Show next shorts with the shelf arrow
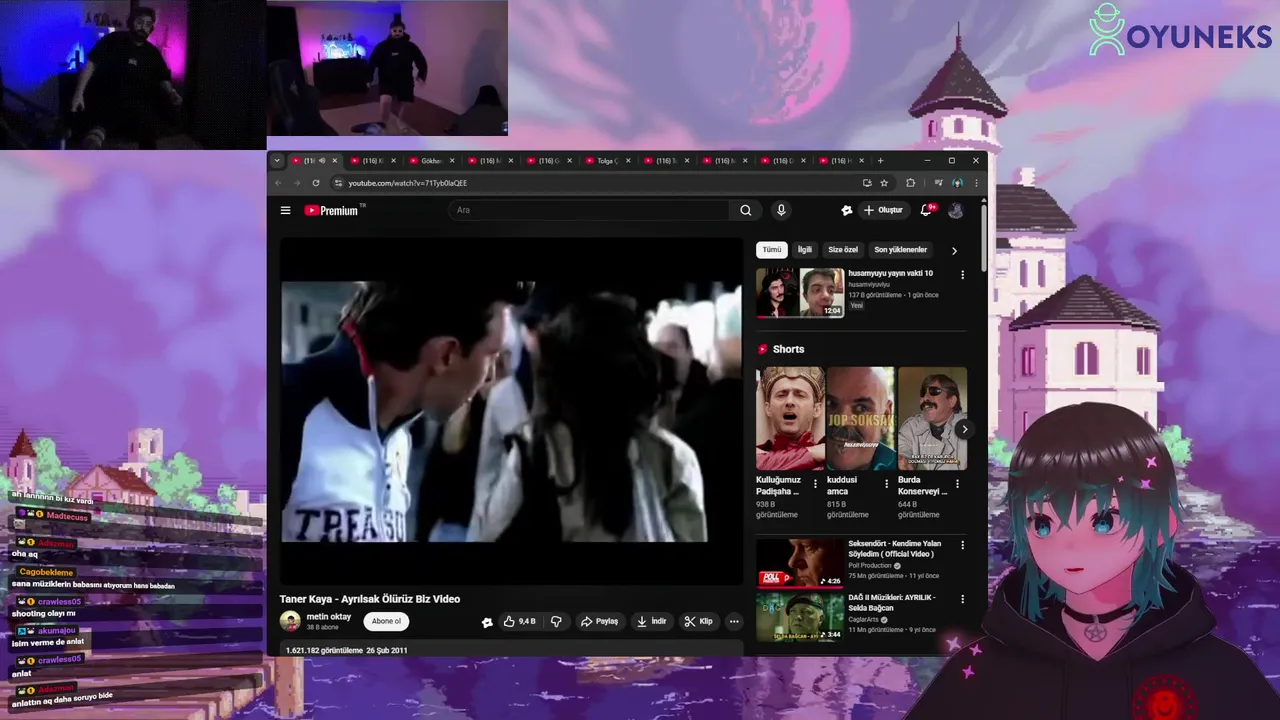 (964, 429)
